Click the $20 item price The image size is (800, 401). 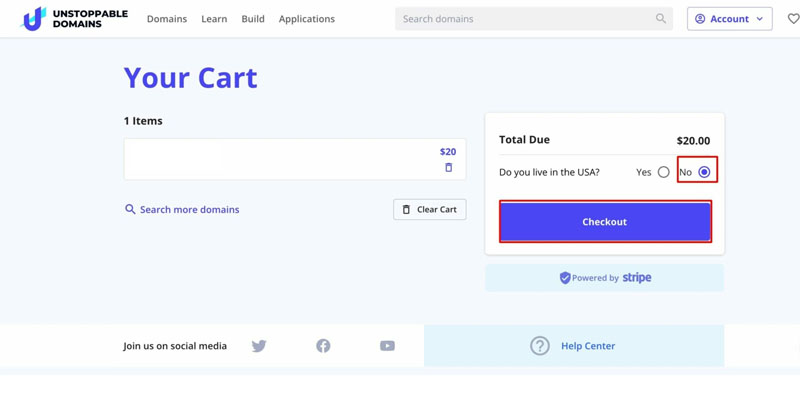(448, 152)
